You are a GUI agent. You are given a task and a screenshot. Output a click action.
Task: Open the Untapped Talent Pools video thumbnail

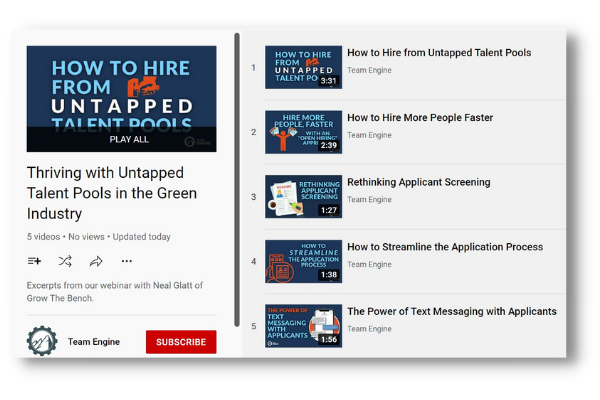click(x=303, y=67)
